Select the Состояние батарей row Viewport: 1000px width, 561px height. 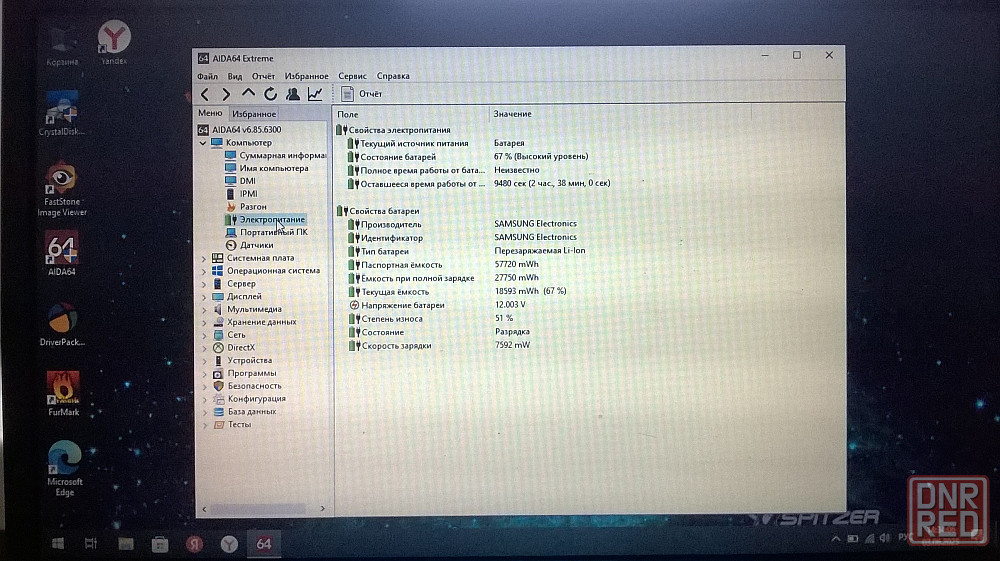click(x=467, y=157)
